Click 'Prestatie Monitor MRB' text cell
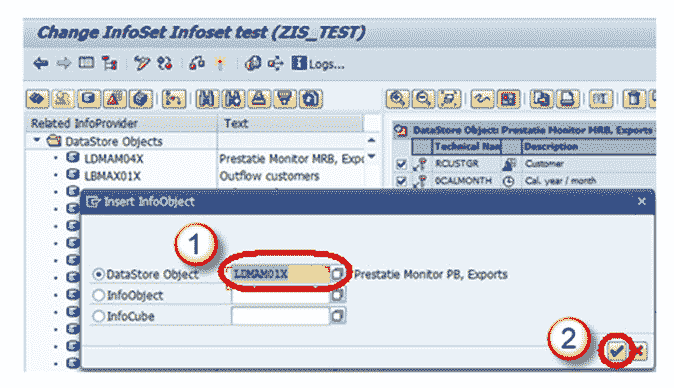674x388 pixels. coord(291,159)
